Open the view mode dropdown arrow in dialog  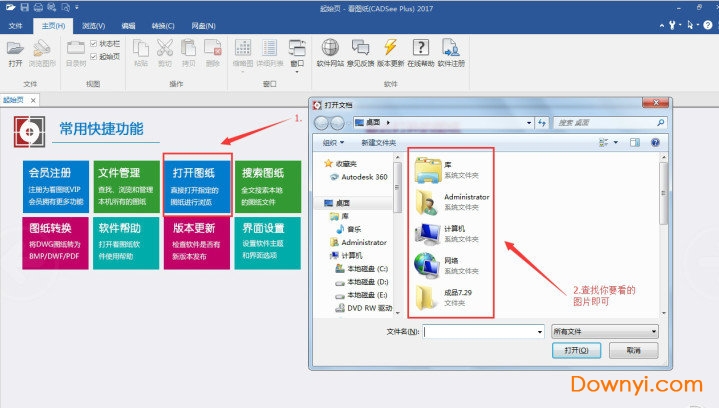(615, 143)
